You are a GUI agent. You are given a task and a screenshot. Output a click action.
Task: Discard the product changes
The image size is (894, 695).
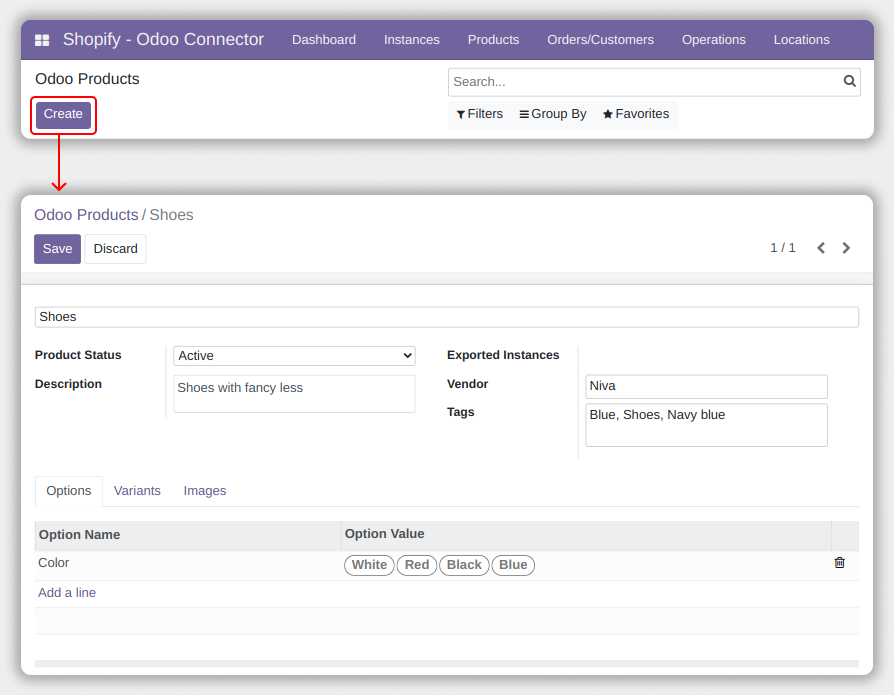coord(115,249)
